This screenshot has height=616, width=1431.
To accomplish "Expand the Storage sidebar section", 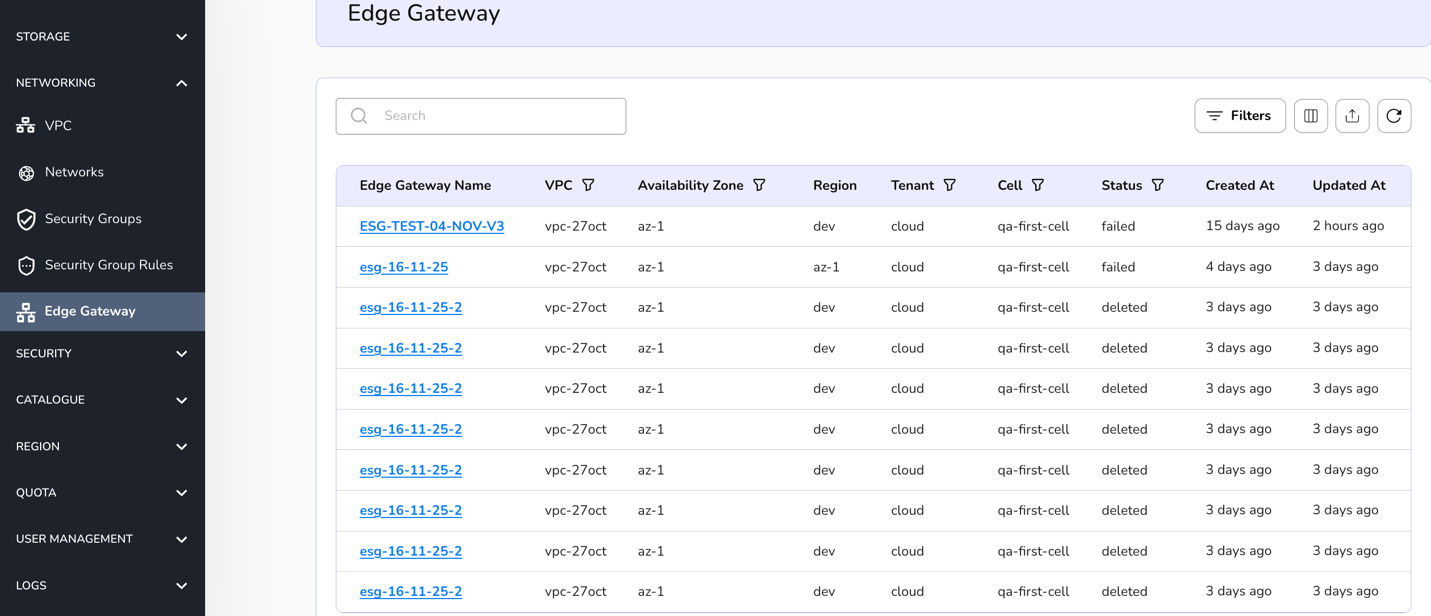I will (102, 37).
